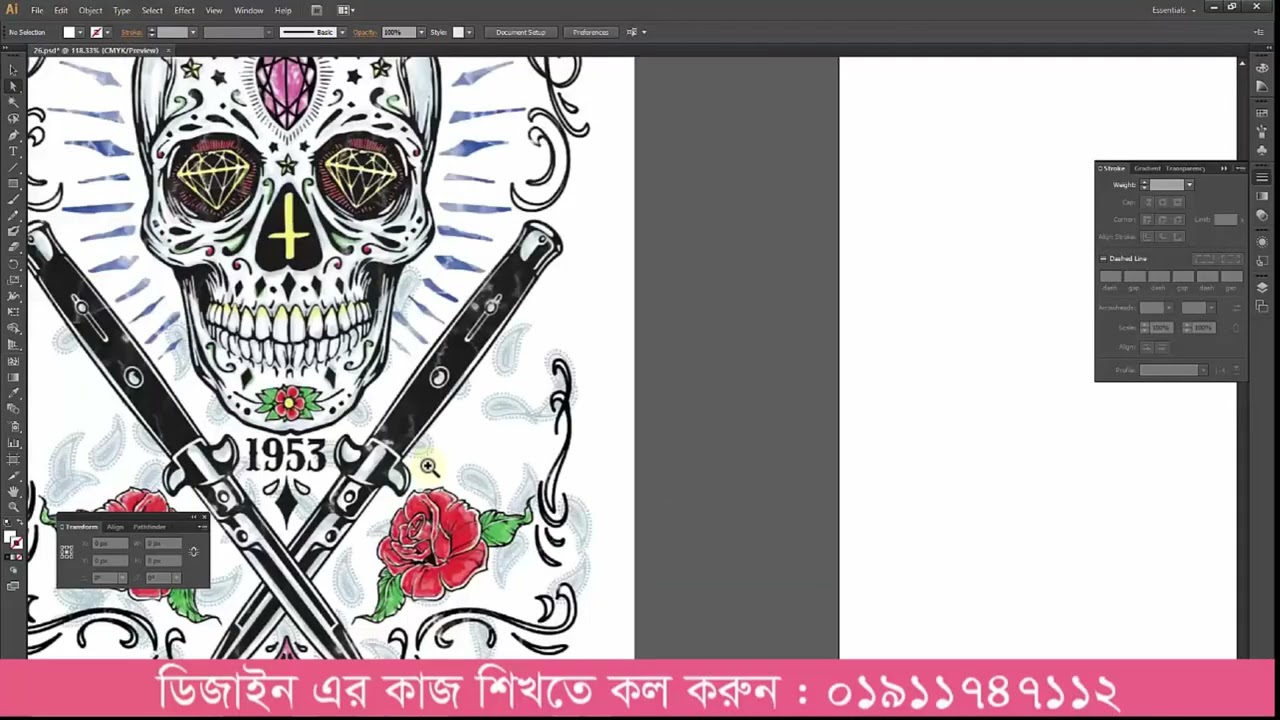Click the Preferences button
This screenshot has width=1280, height=720.
pyautogui.click(x=590, y=32)
